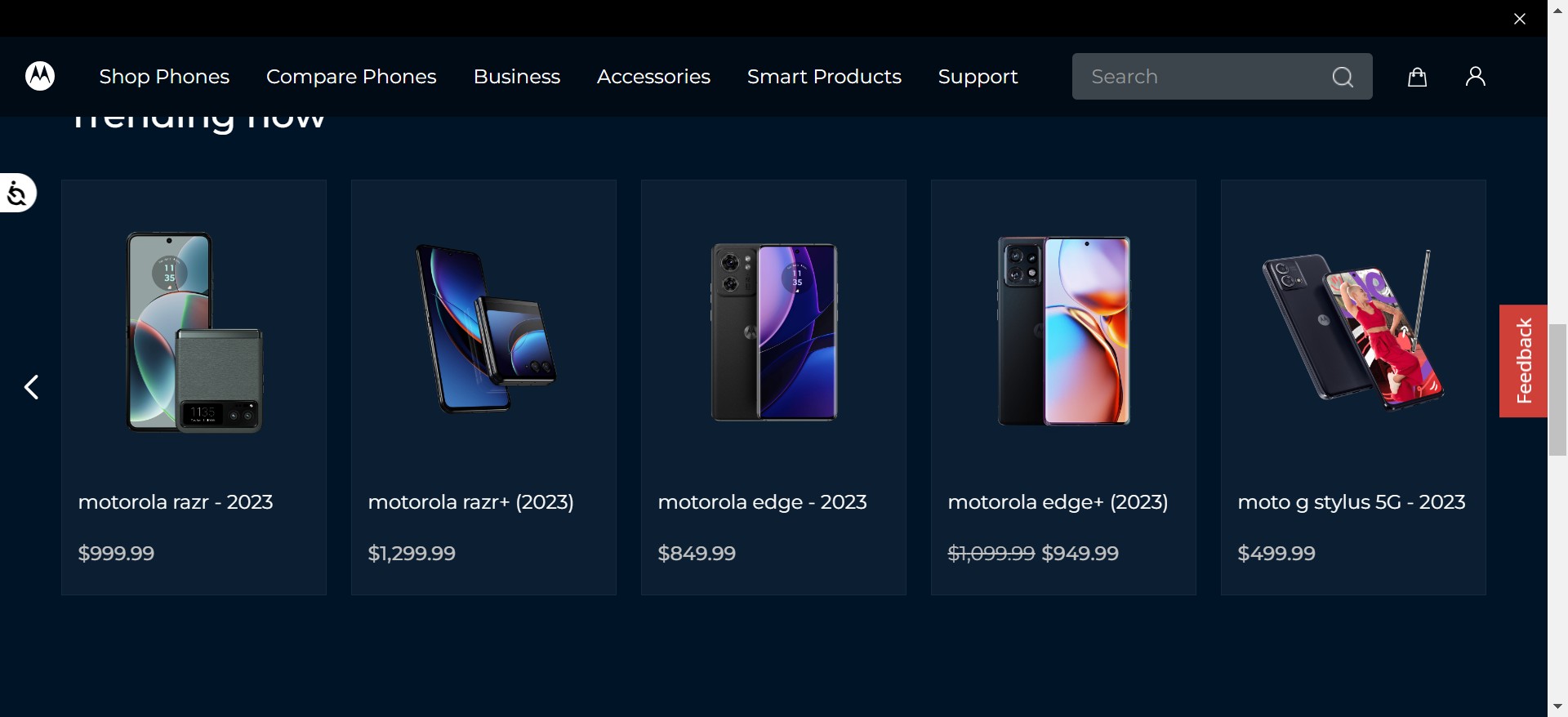Select the motorola razr - 2023 image
The width and height of the screenshot is (1568, 717).
[x=194, y=332]
